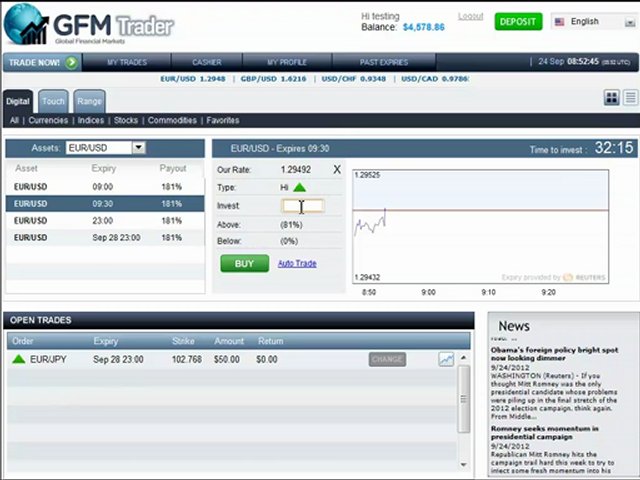
Task: Select EUR/USD row expiring 23:00
Action: click(x=105, y=221)
